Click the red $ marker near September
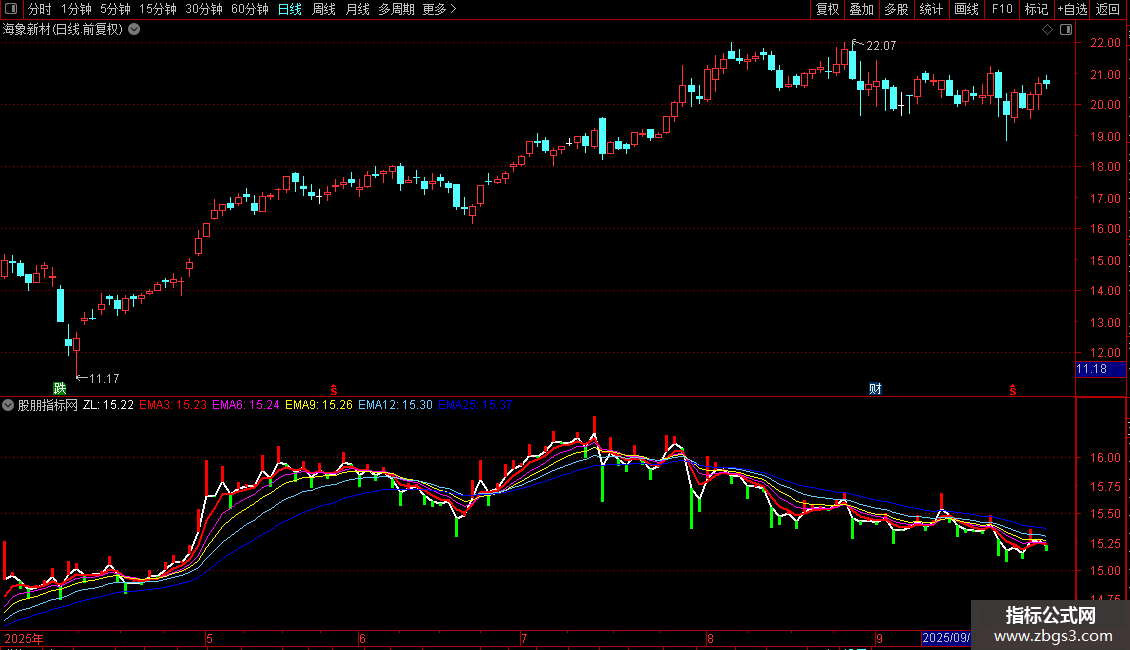Screen dimensions: 1130x650 tap(1013, 390)
